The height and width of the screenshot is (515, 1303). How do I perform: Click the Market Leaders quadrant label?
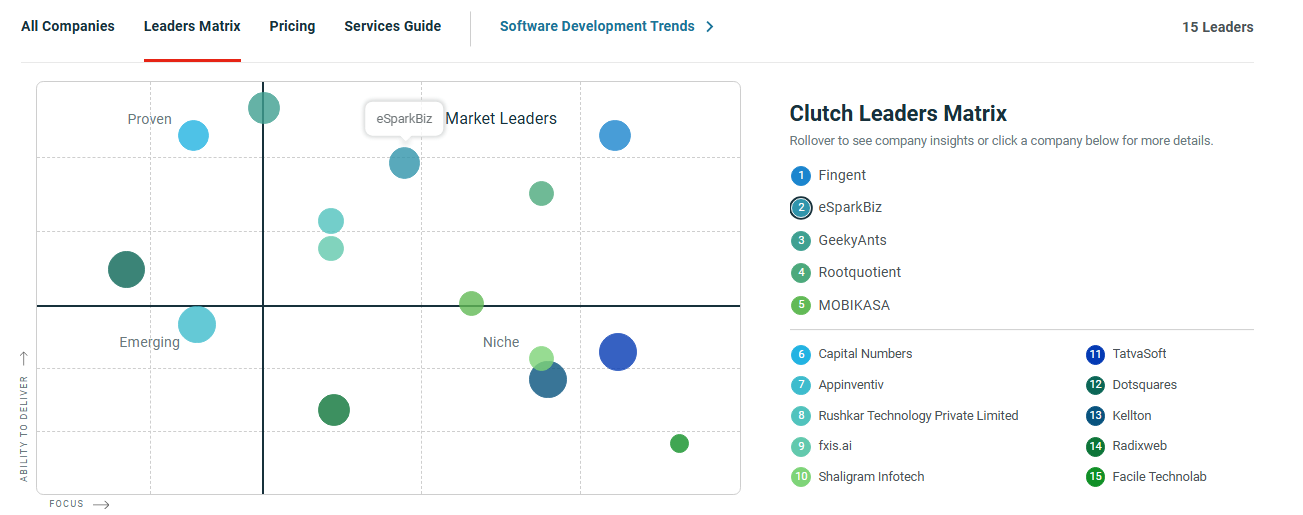(x=501, y=118)
